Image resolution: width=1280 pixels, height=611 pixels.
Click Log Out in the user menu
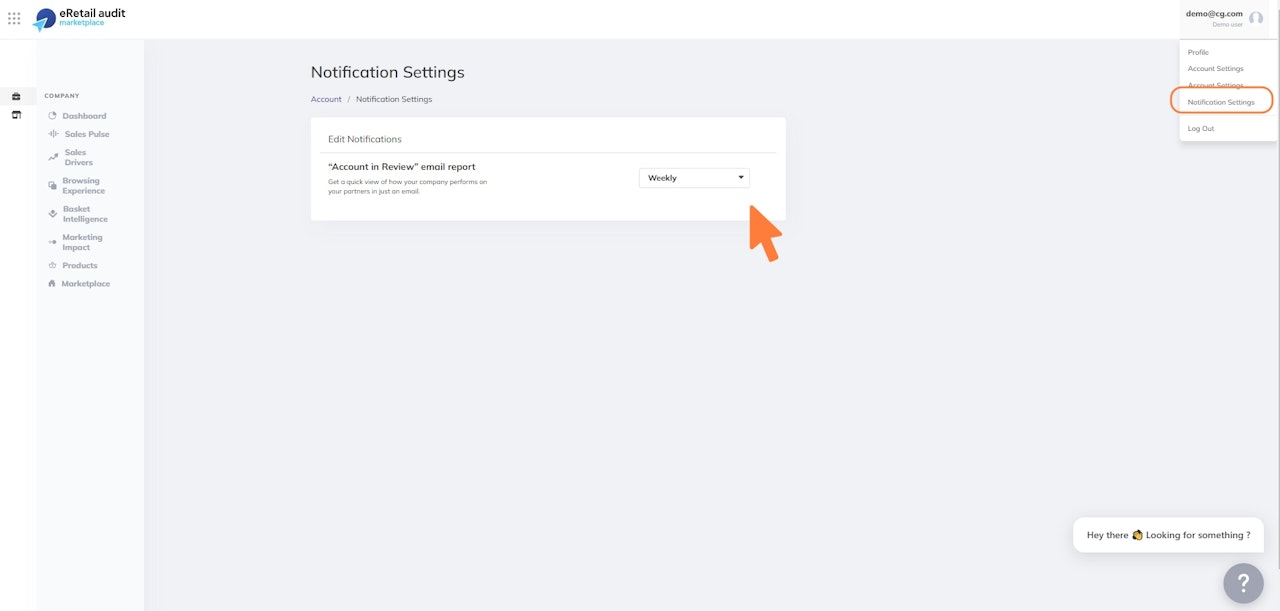[1201, 129]
